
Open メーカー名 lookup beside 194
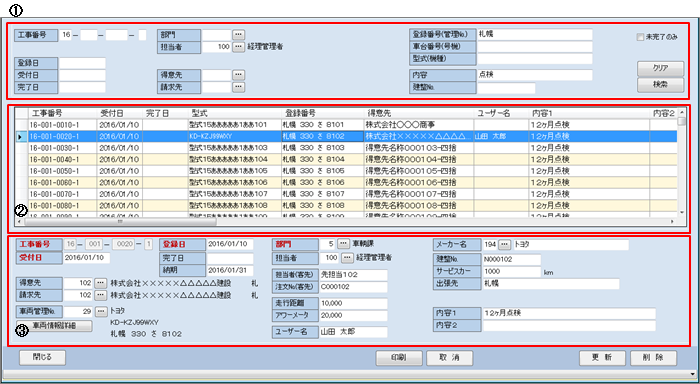504,244
